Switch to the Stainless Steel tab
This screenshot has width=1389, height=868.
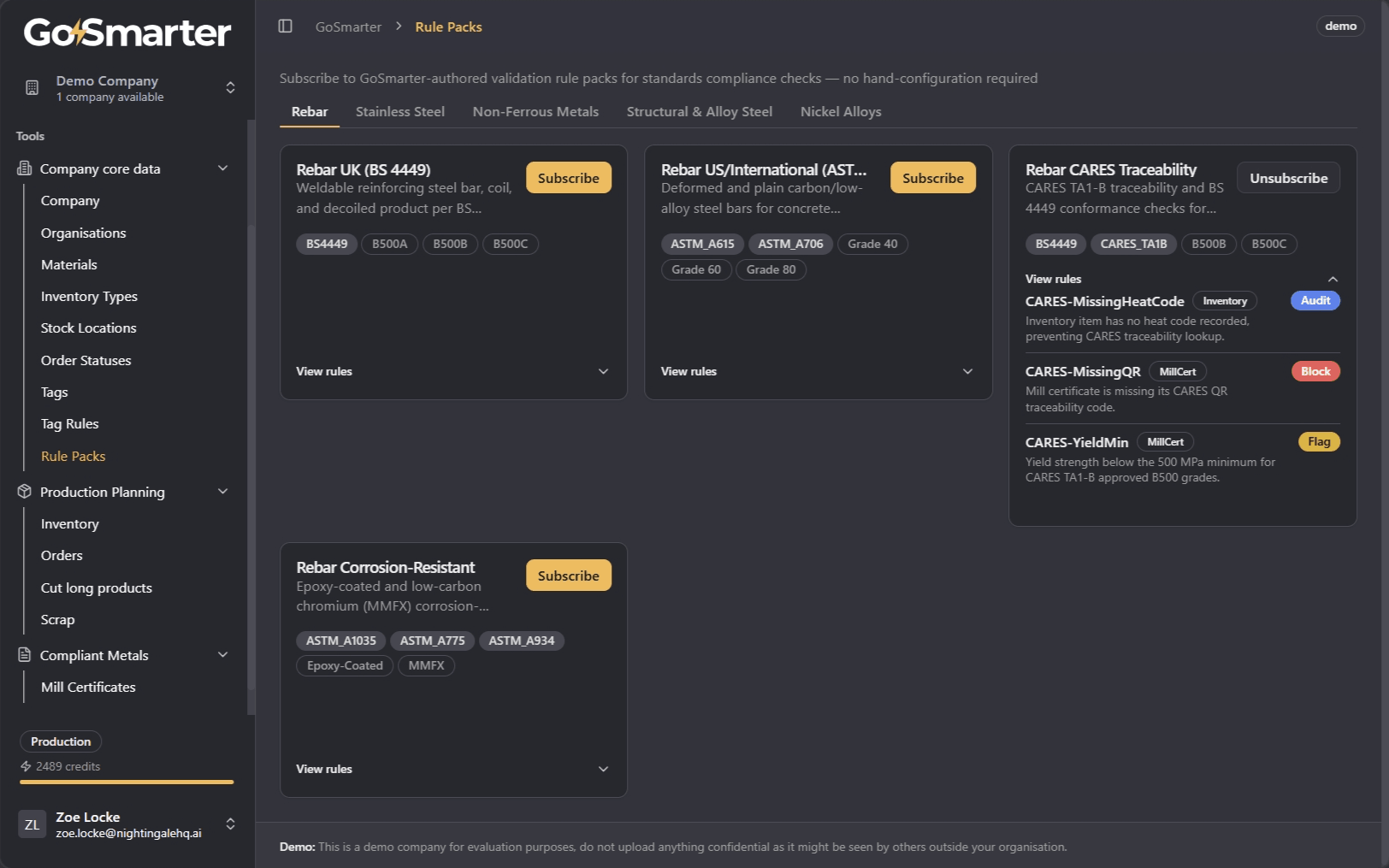400,112
